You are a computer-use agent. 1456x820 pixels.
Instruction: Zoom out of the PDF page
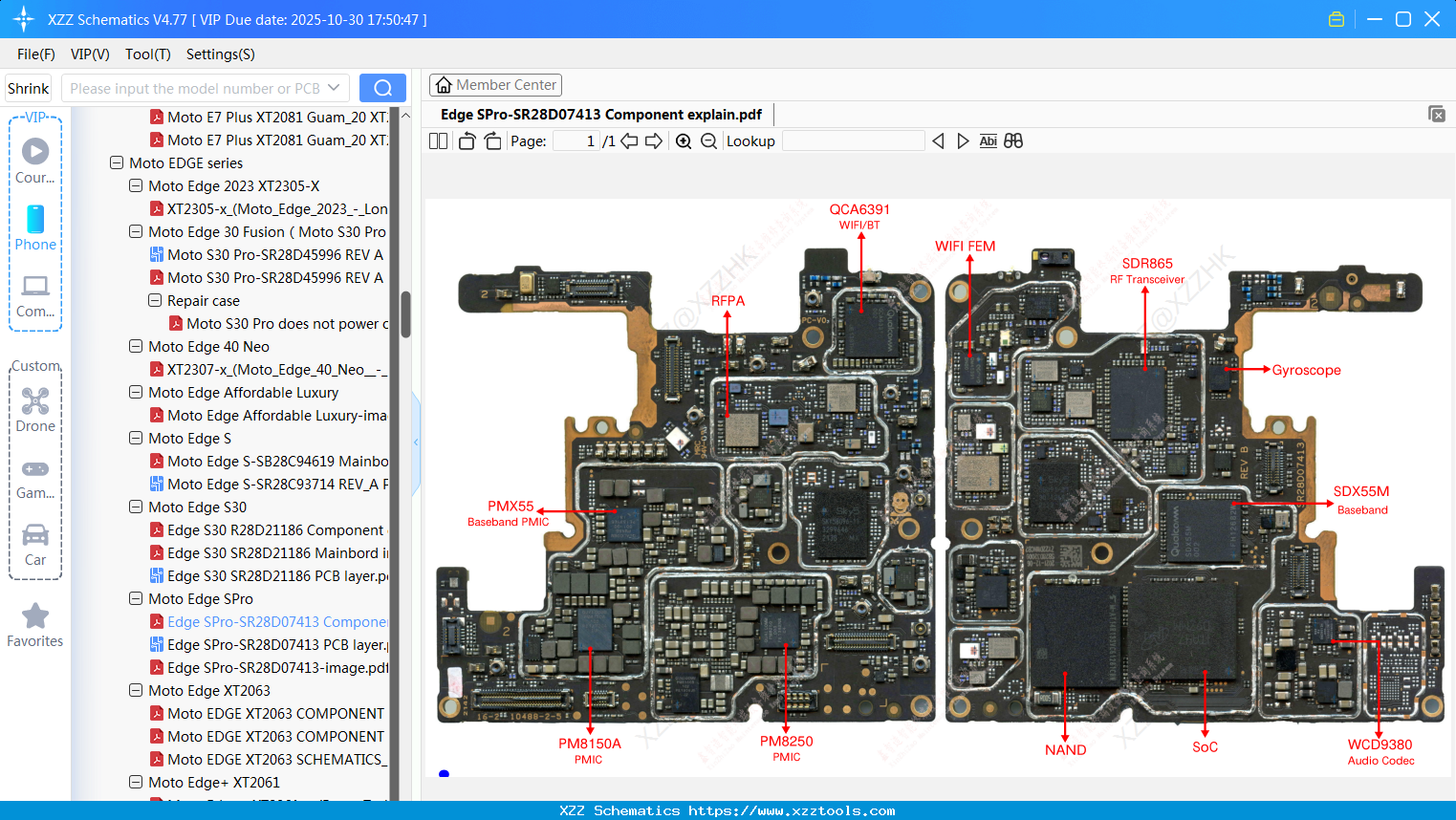[x=708, y=140]
